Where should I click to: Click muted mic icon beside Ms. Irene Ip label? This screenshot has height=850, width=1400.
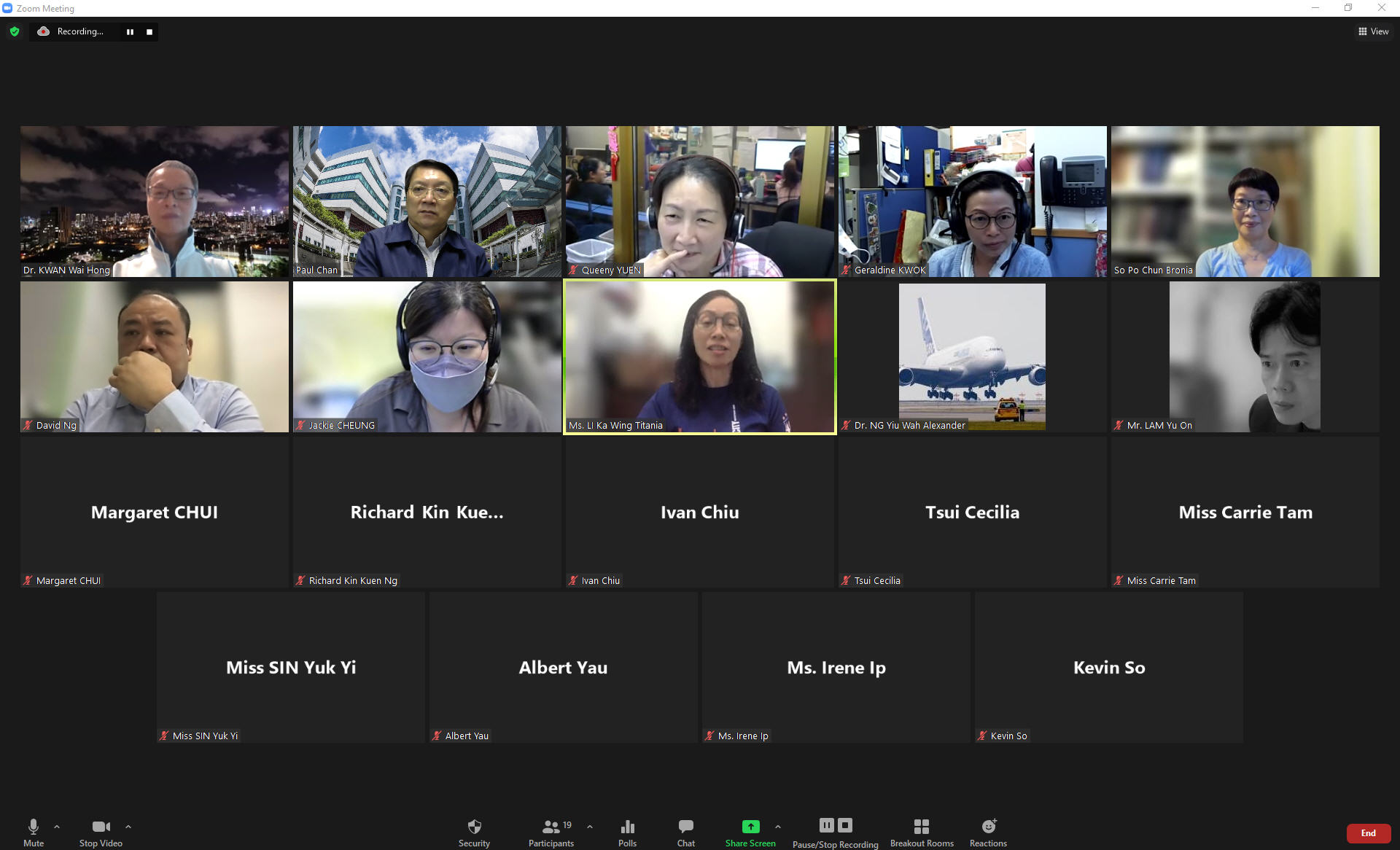[709, 736]
